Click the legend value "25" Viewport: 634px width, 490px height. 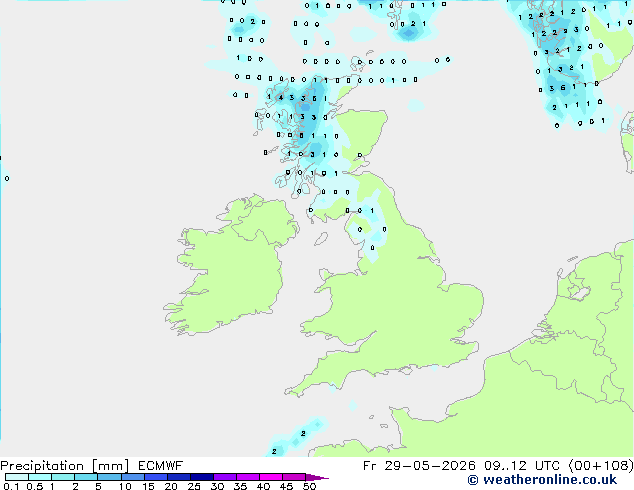pyautogui.click(x=194, y=486)
